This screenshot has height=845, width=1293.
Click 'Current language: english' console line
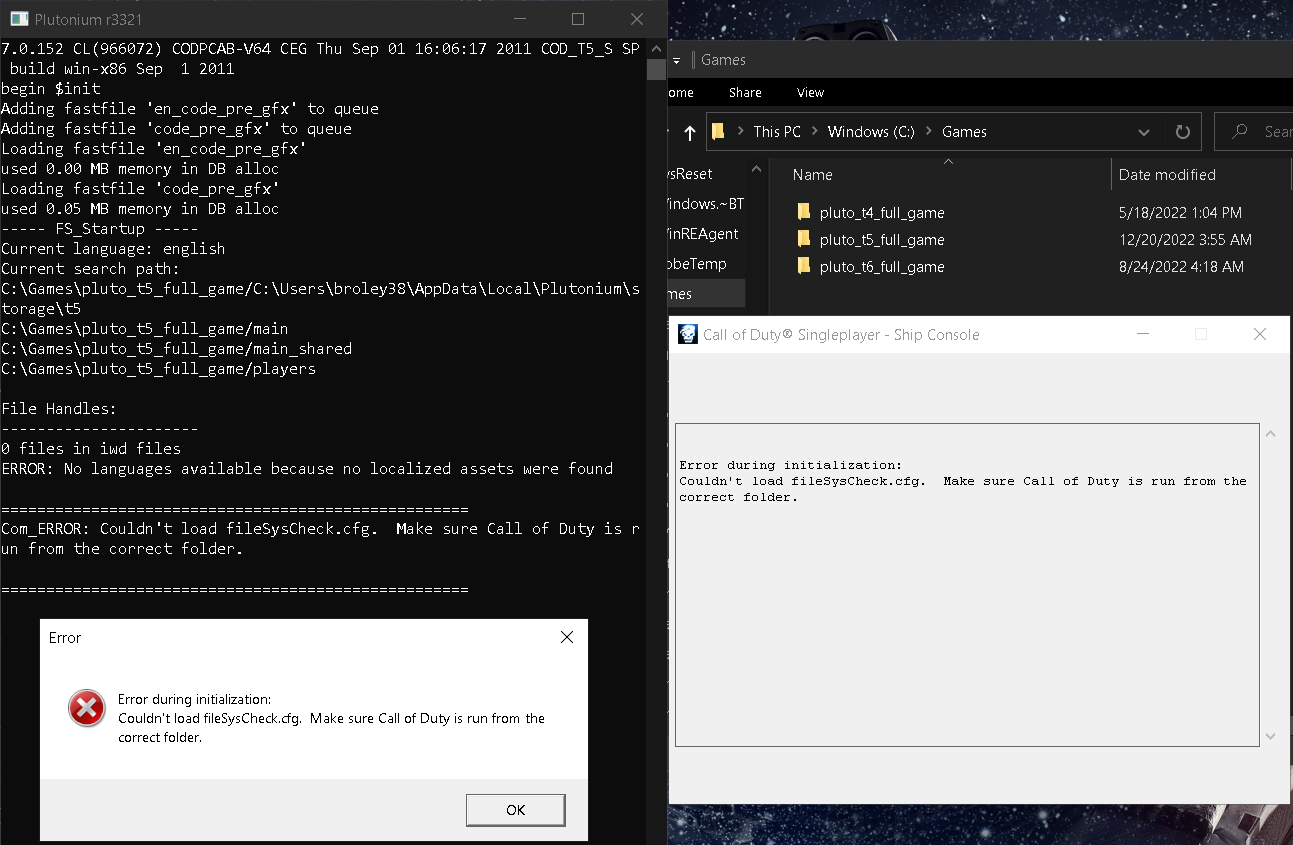tap(113, 248)
